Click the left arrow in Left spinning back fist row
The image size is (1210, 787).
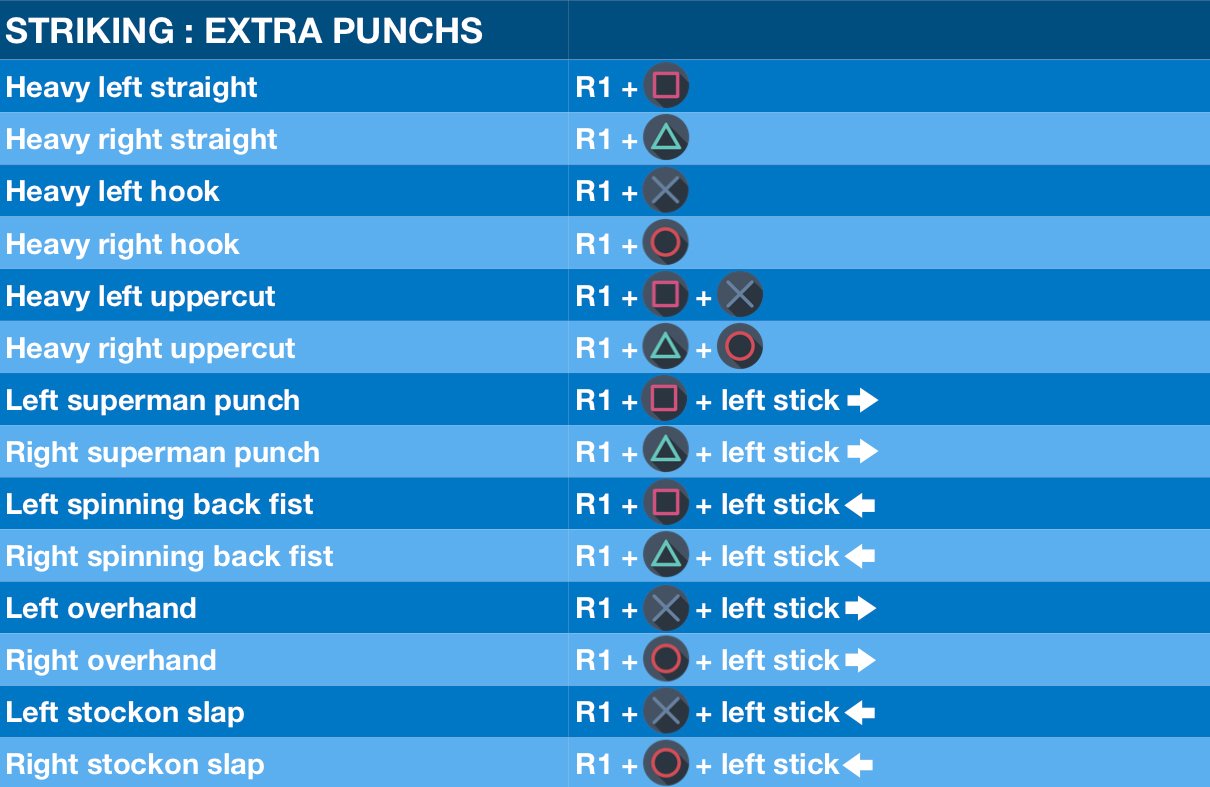[x=860, y=505]
